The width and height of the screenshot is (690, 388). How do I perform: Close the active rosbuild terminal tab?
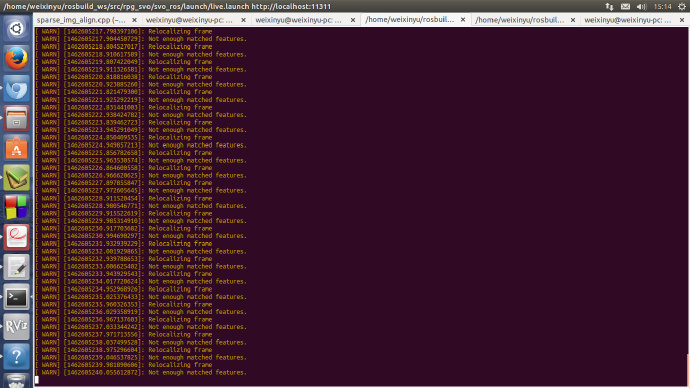click(x=463, y=20)
